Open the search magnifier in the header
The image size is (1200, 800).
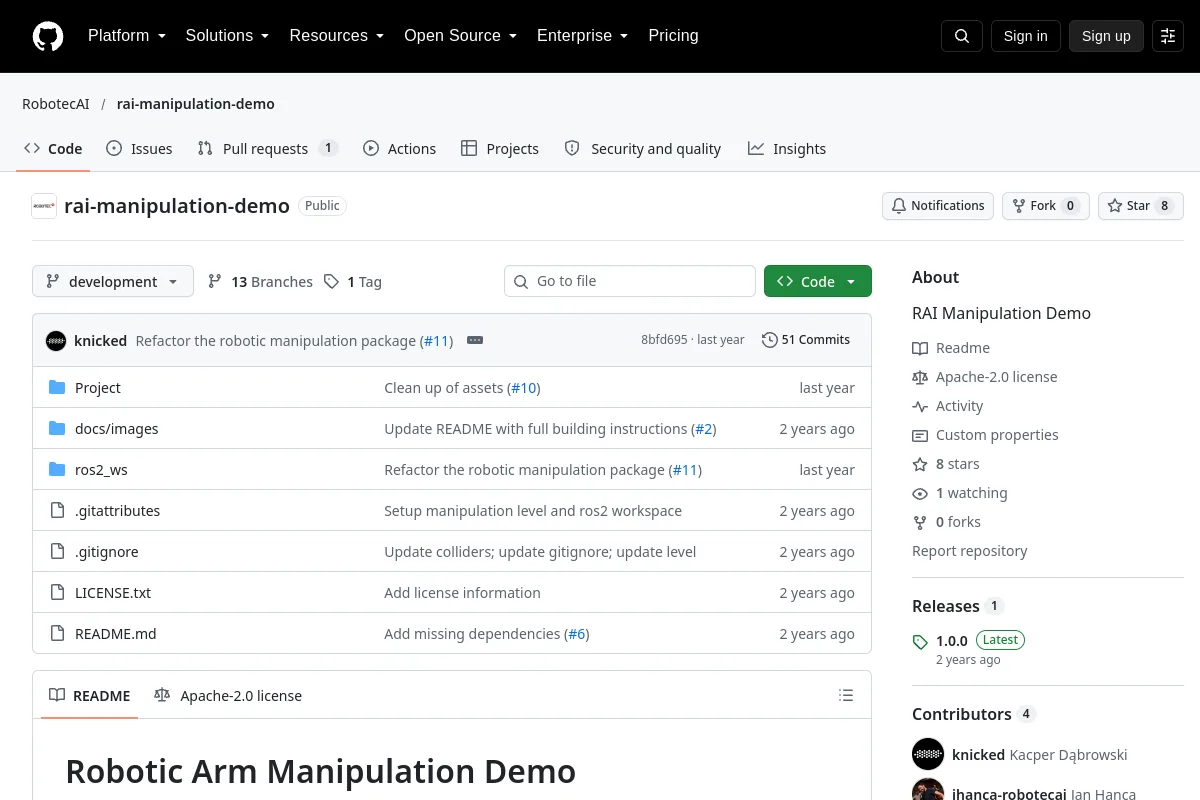click(962, 36)
